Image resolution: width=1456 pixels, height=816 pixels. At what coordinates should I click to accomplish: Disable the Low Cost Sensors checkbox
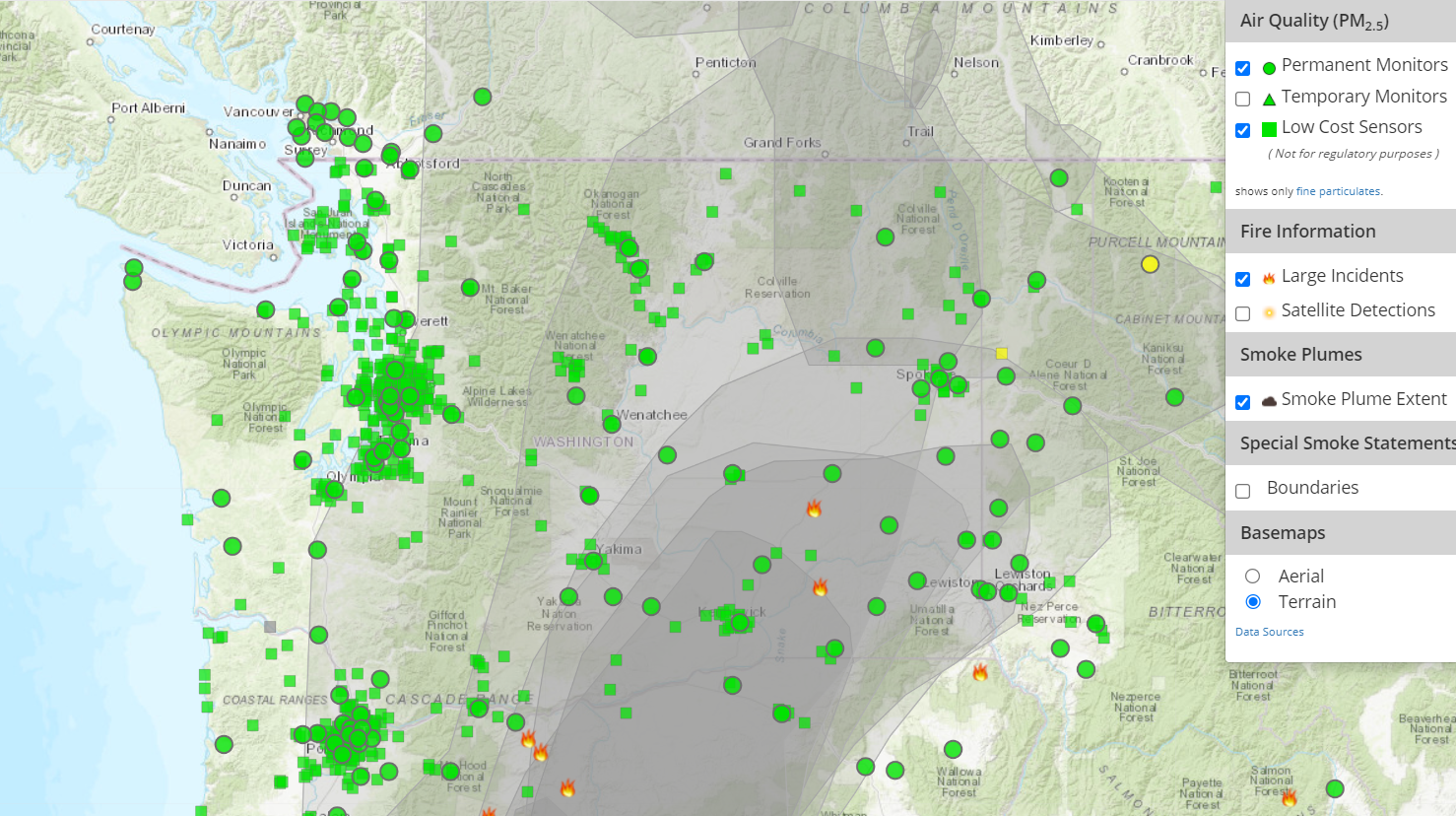(1242, 129)
